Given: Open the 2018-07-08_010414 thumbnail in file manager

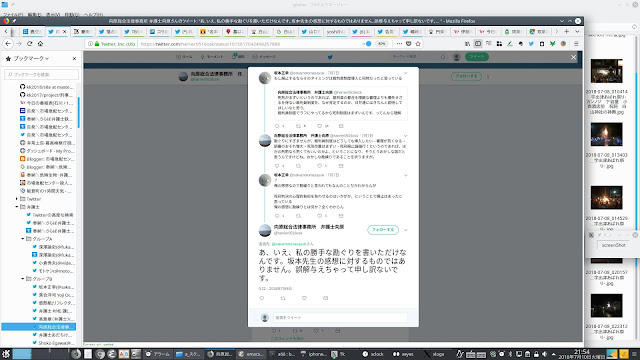Looking at the screenshot, I should 607,71.
